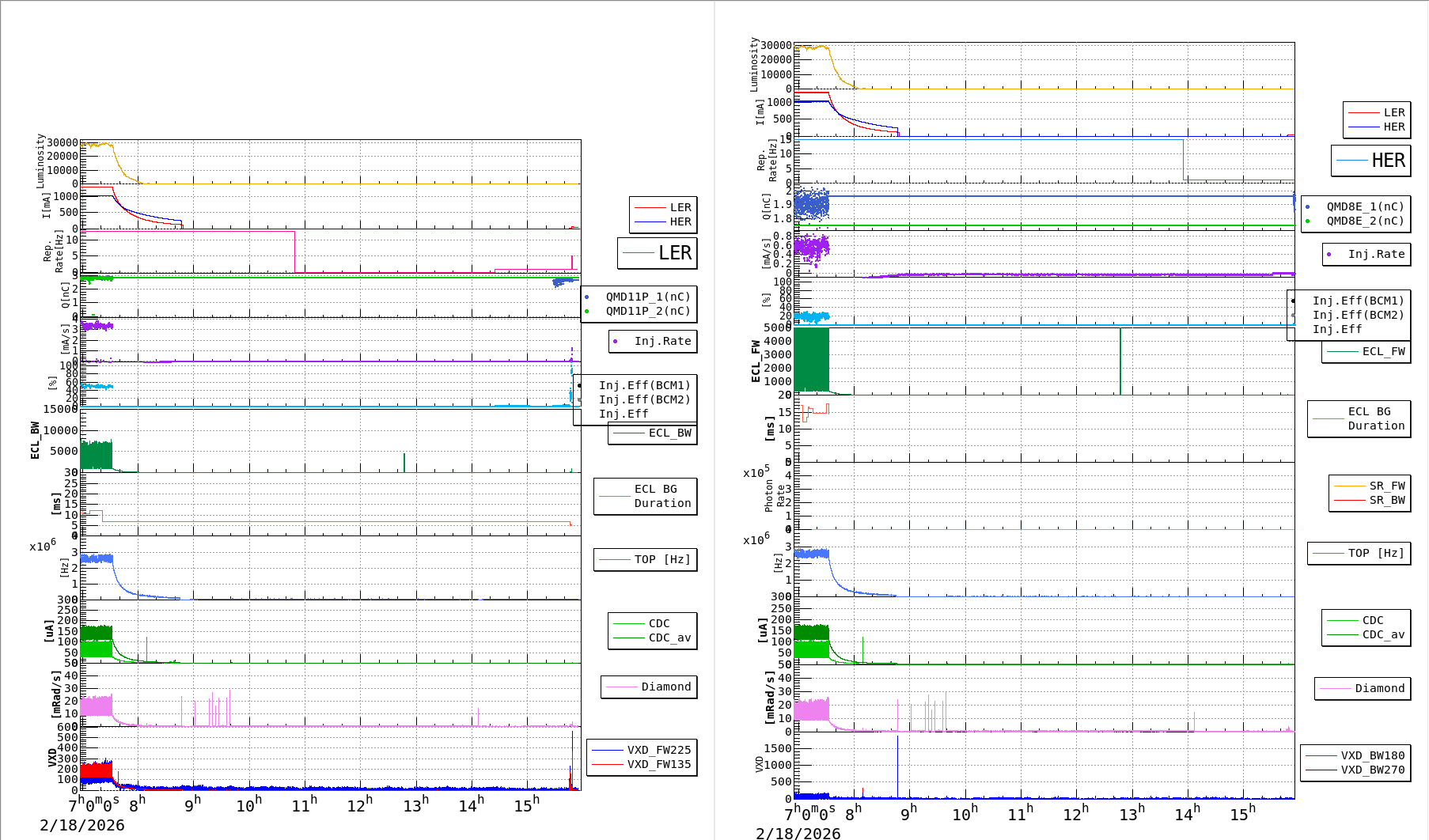The width and height of the screenshot is (1429, 840).
Task: Click the orange SR_FW legend line
Action: pos(1349,486)
